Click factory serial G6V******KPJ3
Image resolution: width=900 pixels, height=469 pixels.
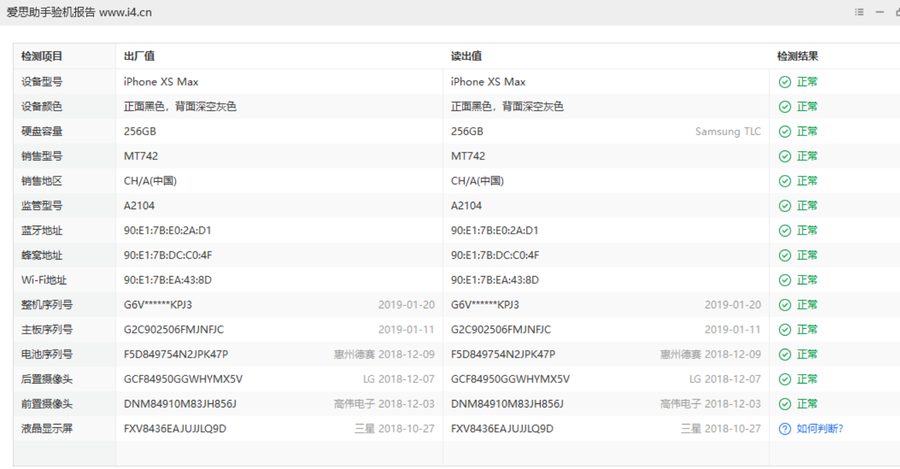tap(158, 305)
